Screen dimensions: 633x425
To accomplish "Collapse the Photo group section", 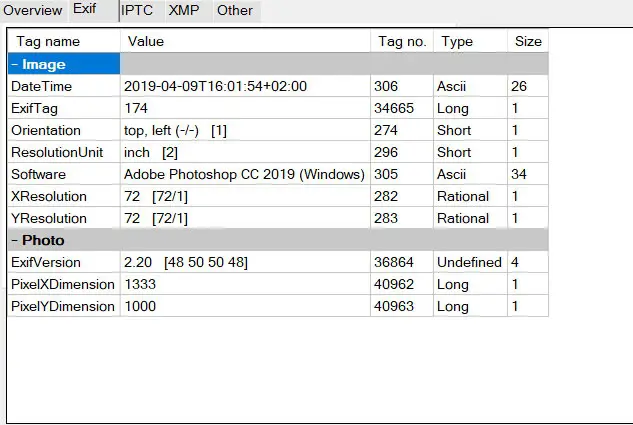I will [x=15, y=241].
